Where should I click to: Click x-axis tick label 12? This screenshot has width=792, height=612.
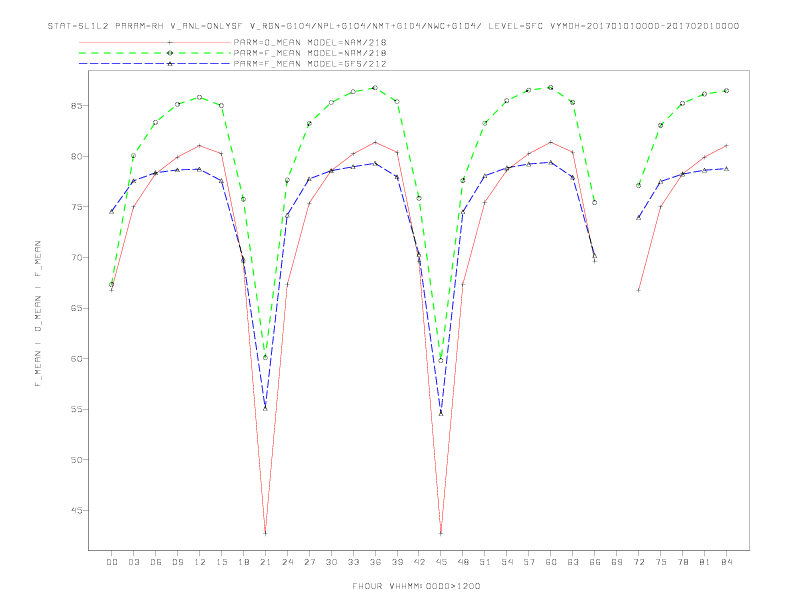click(x=200, y=562)
